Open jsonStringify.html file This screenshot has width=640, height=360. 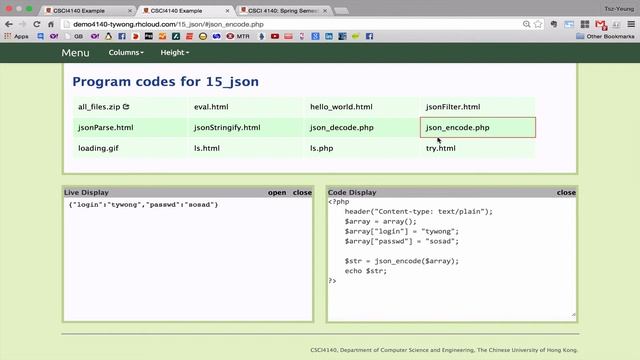(227, 127)
